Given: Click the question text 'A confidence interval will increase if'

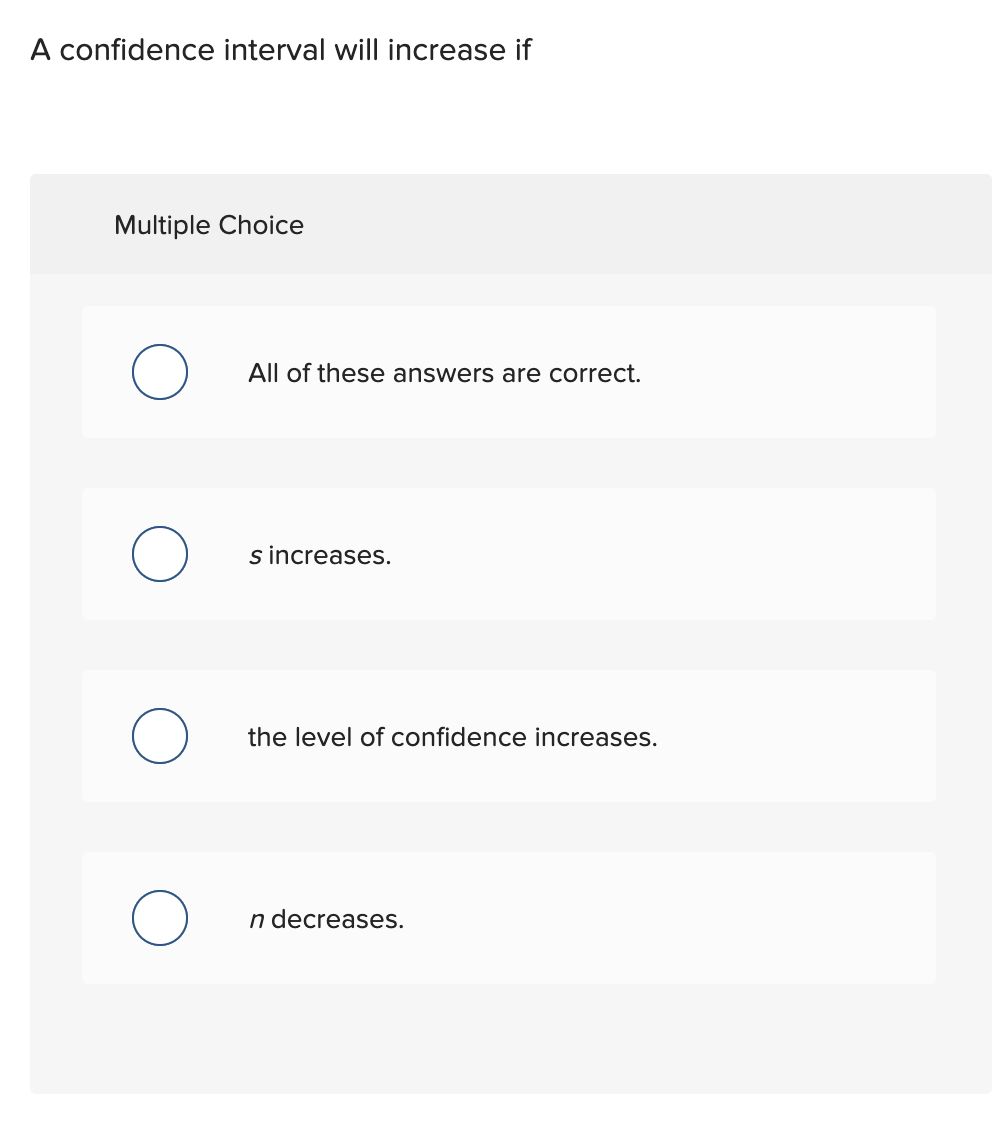Looking at the screenshot, I should (281, 49).
